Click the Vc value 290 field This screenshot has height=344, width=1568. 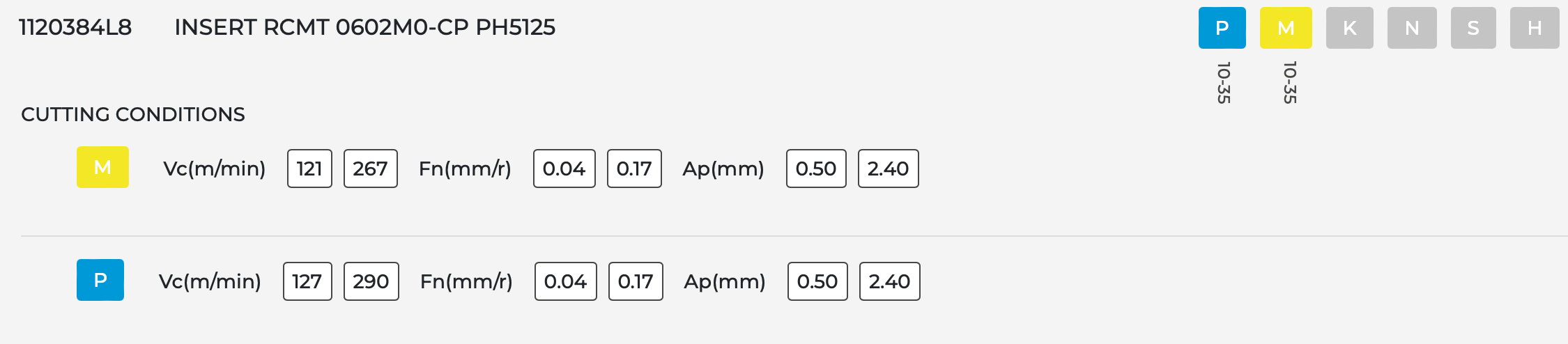[371, 281]
